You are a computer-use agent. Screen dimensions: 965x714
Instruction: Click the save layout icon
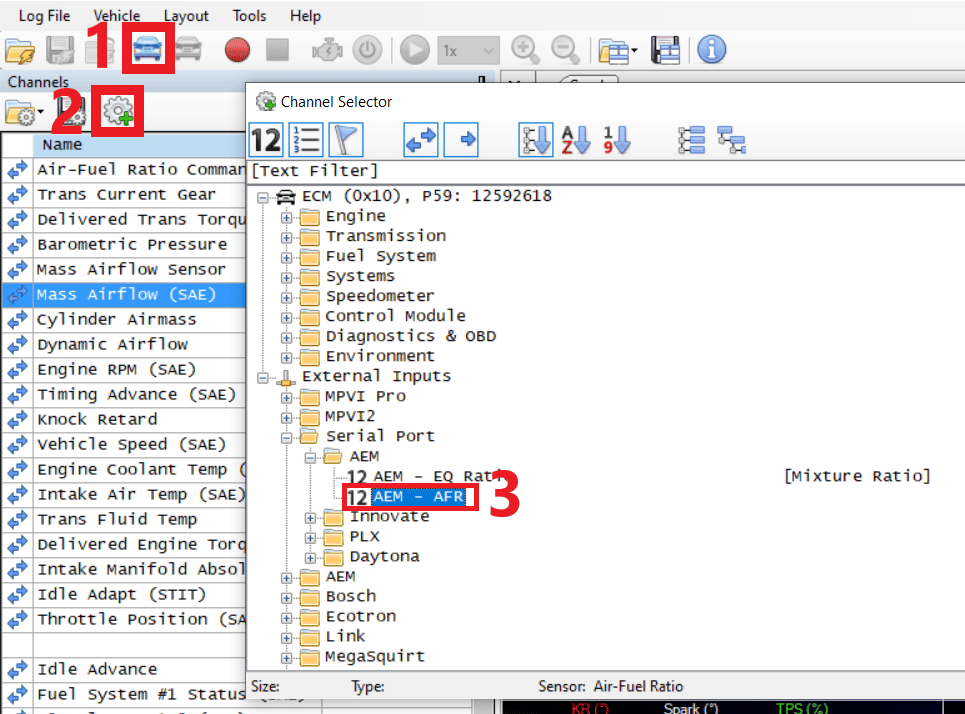(665, 50)
